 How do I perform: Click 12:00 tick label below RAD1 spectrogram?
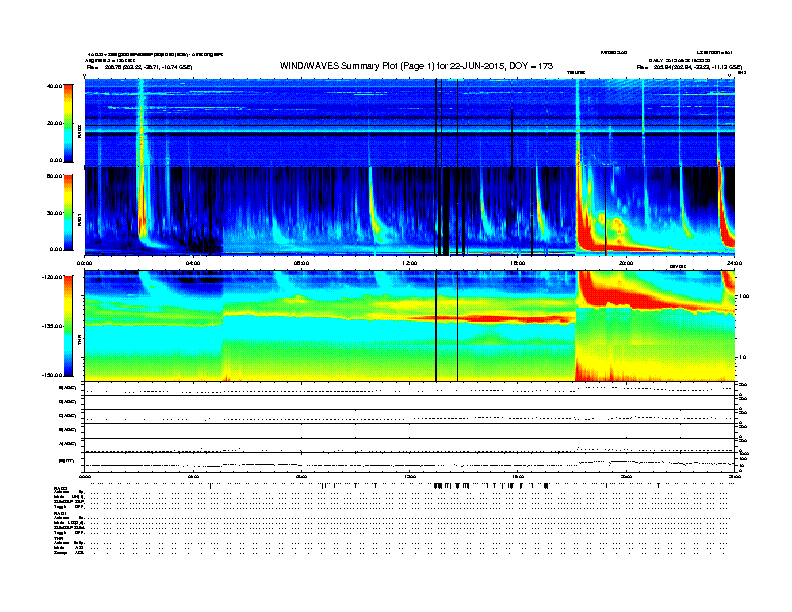click(x=410, y=263)
